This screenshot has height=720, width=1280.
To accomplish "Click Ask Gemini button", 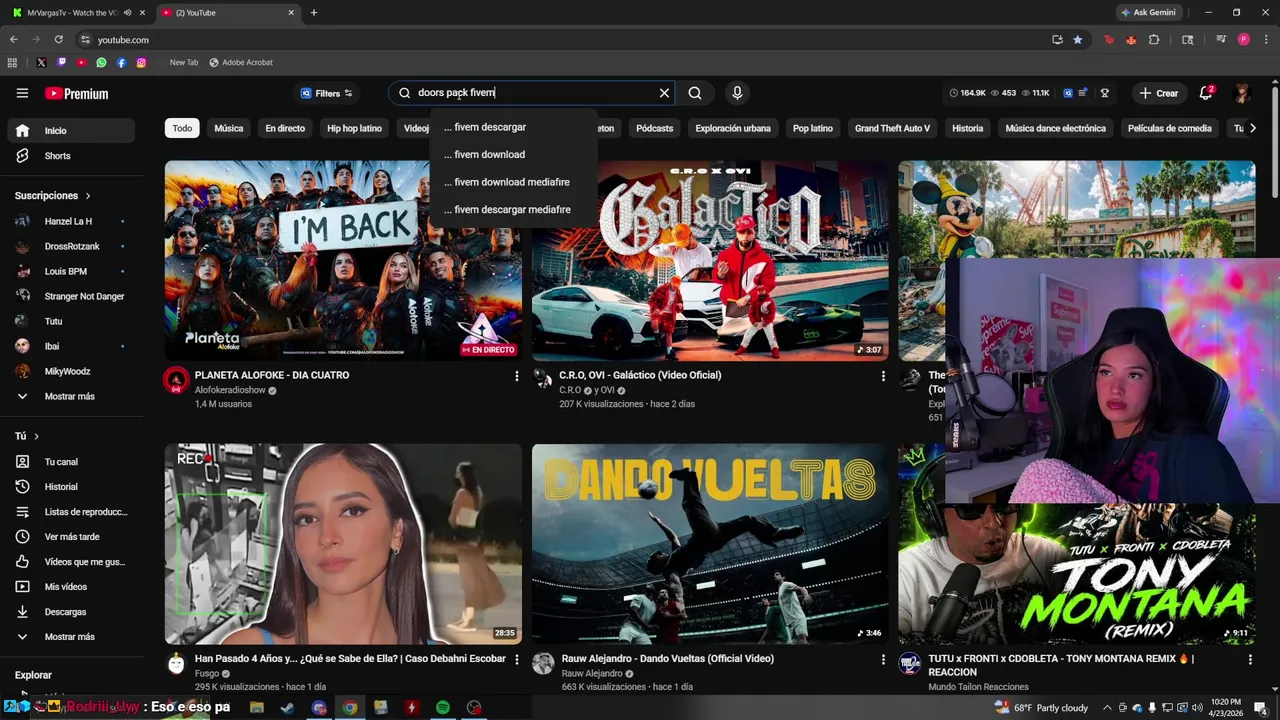I will pyautogui.click(x=1148, y=13).
